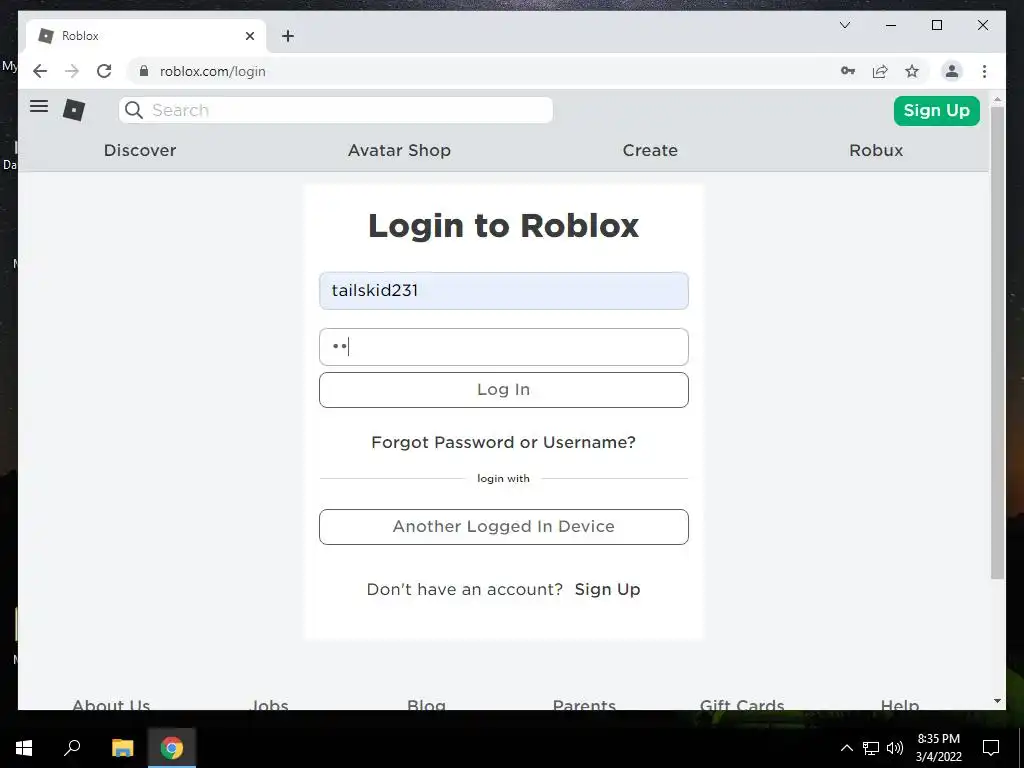Share this page icon
Viewport: 1024px width, 768px height.
click(x=880, y=71)
